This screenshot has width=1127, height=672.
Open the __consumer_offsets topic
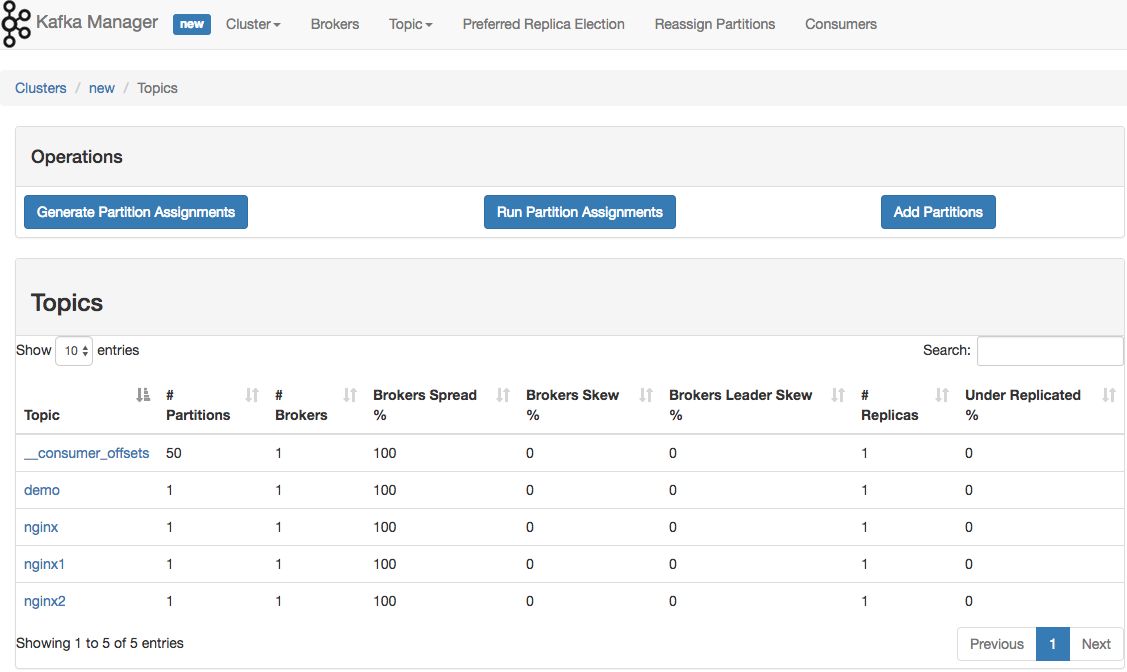pyautogui.click(x=86, y=453)
